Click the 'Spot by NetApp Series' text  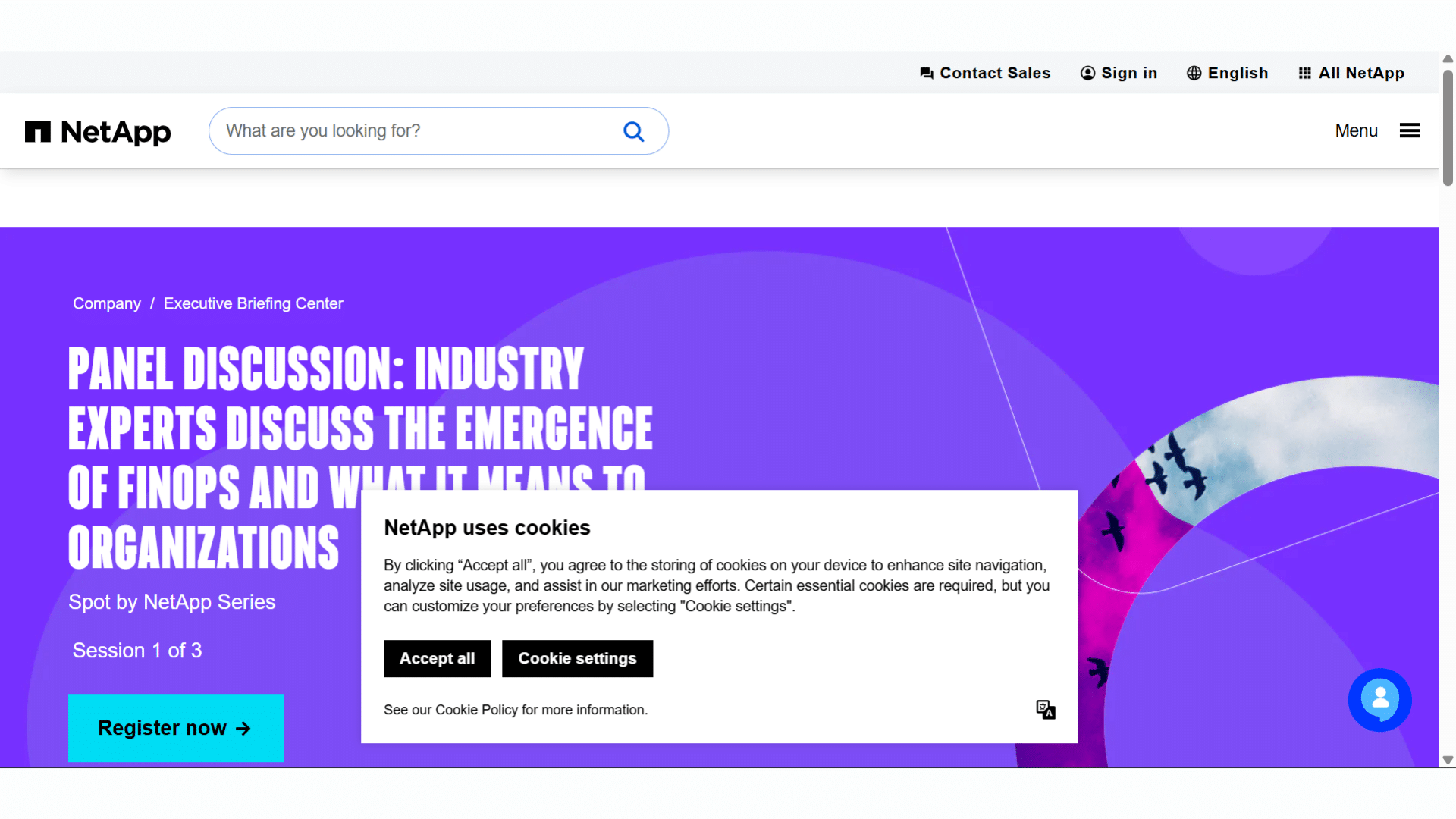[171, 602]
